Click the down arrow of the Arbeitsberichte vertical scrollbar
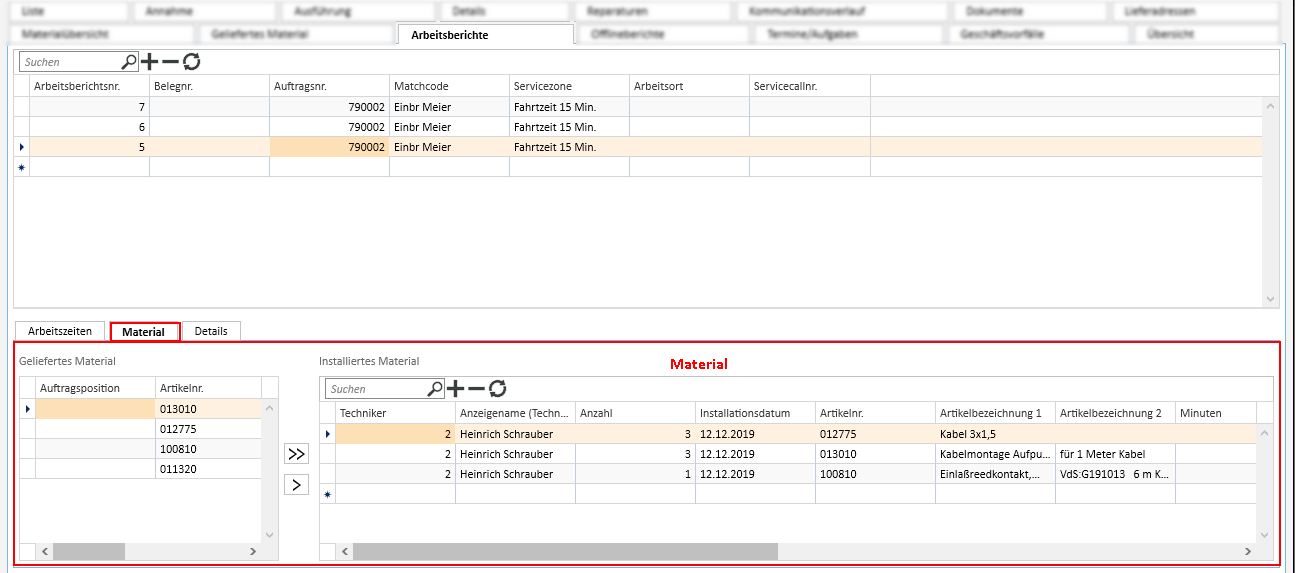The image size is (1295, 573). click(x=1271, y=299)
